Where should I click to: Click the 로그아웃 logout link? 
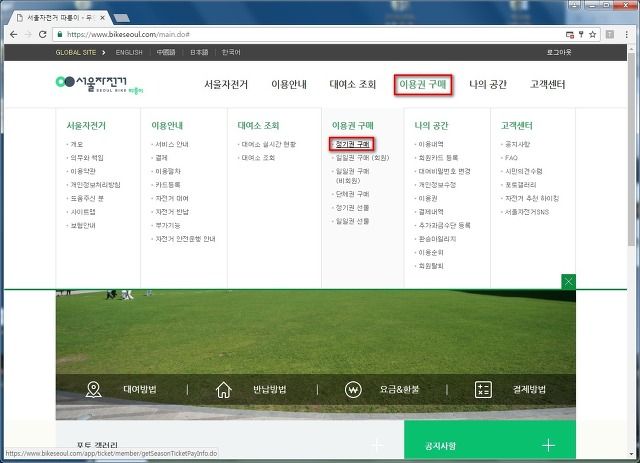coord(559,52)
